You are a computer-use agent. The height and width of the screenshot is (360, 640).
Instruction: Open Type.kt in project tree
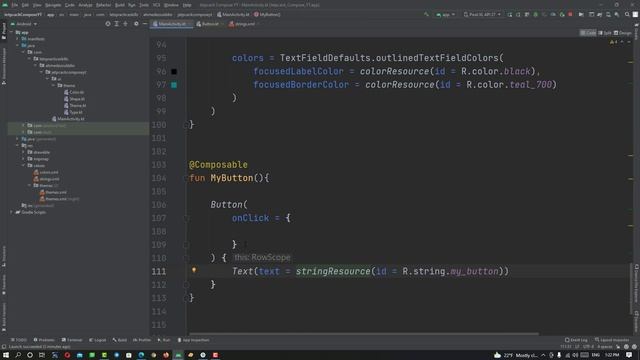[x=73, y=112]
